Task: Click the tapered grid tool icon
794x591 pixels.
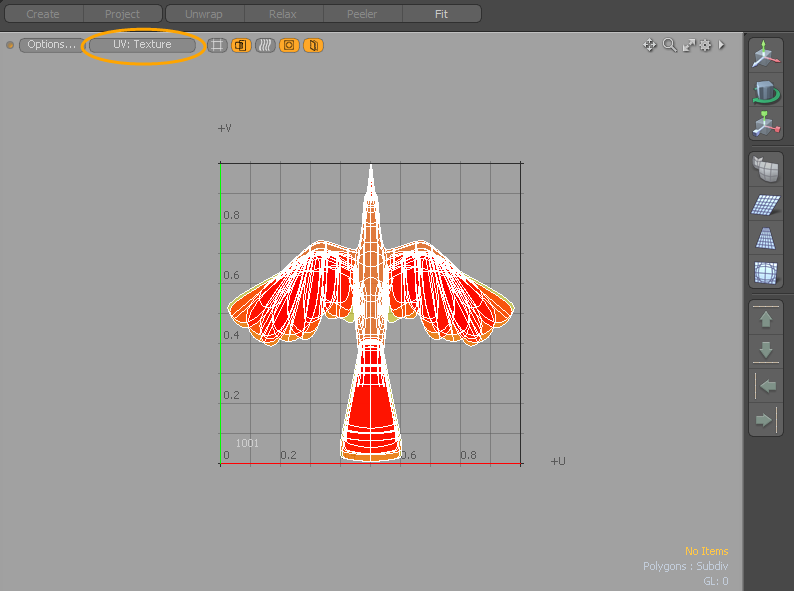Action: coord(766,239)
